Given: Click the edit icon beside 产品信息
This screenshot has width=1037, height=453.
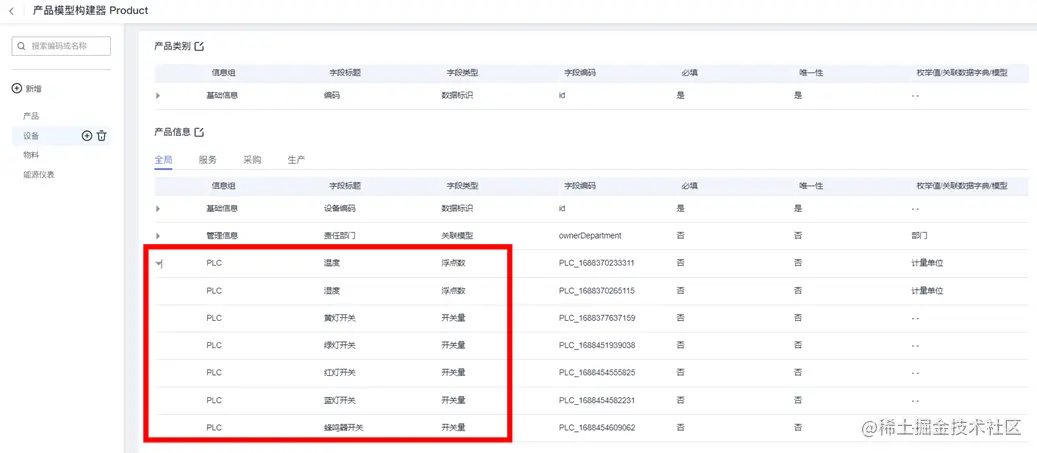Looking at the screenshot, I should click(x=199, y=132).
